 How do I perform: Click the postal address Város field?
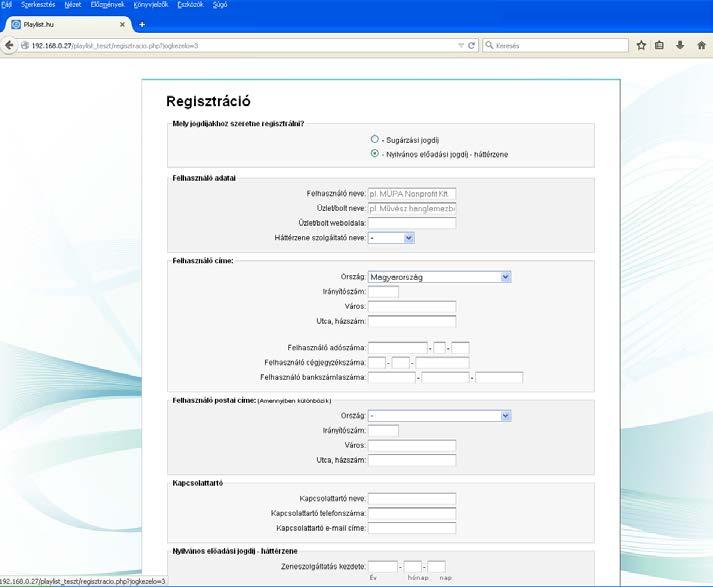[x=412, y=445]
